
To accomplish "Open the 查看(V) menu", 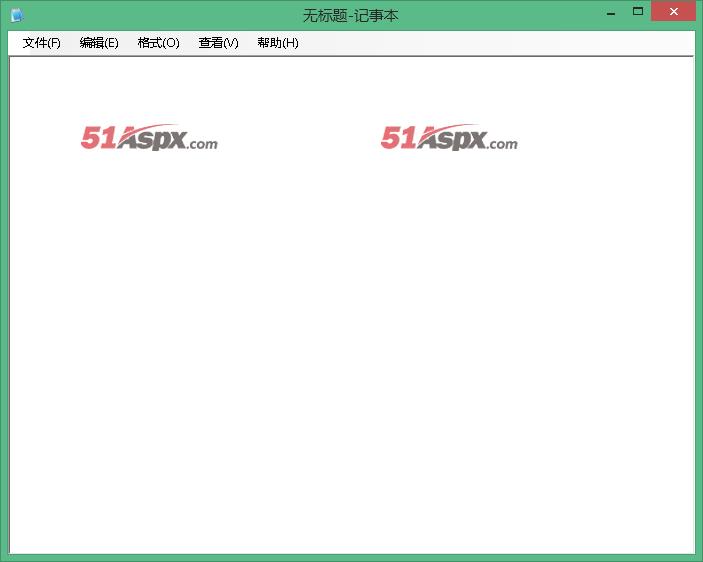I will pos(218,43).
